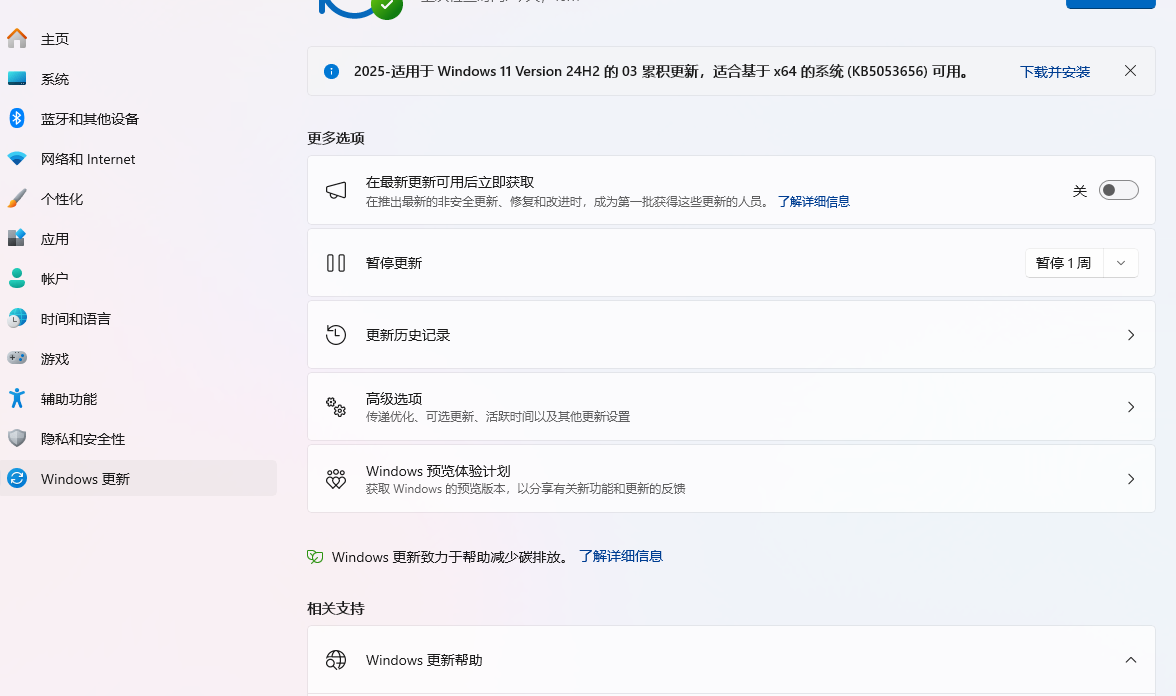Click the 暂停更新 label

tap(394, 263)
